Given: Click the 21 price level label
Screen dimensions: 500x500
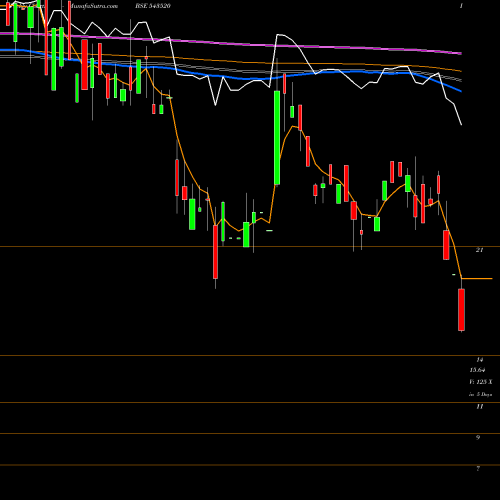Looking at the screenshot, I should pyautogui.click(x=479, y=250).
